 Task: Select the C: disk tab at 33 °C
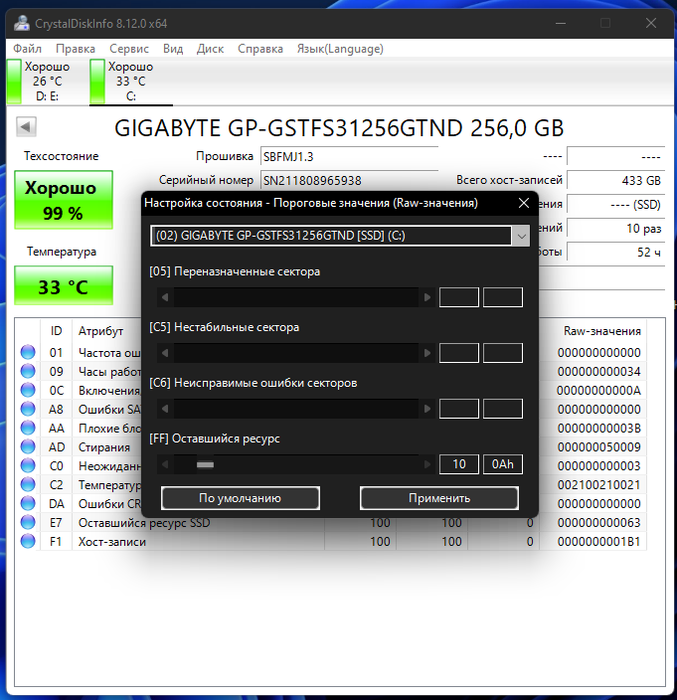(130, 81)
